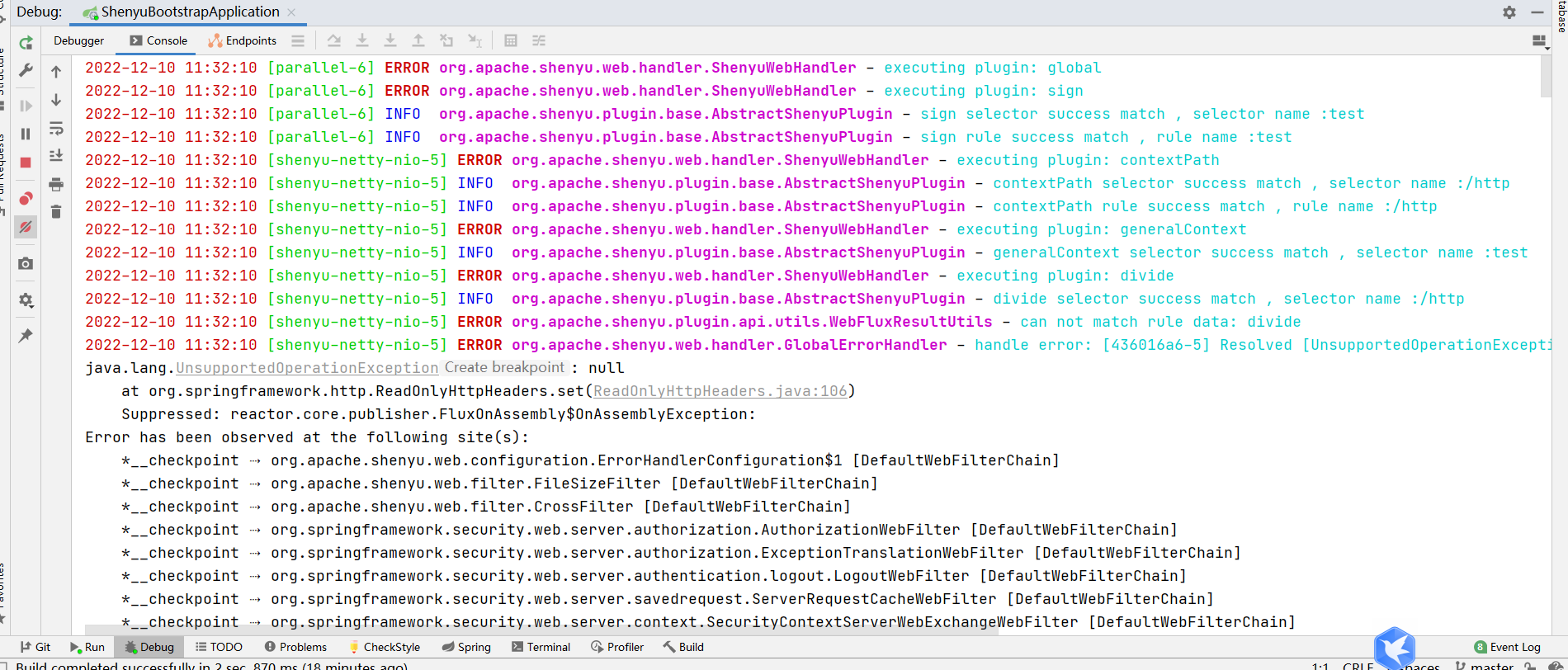This screenshot has height=670, width=1568.
Task: Click 'sign rule success match' log line
Action: pyautogui.click(x=688, y=137)
